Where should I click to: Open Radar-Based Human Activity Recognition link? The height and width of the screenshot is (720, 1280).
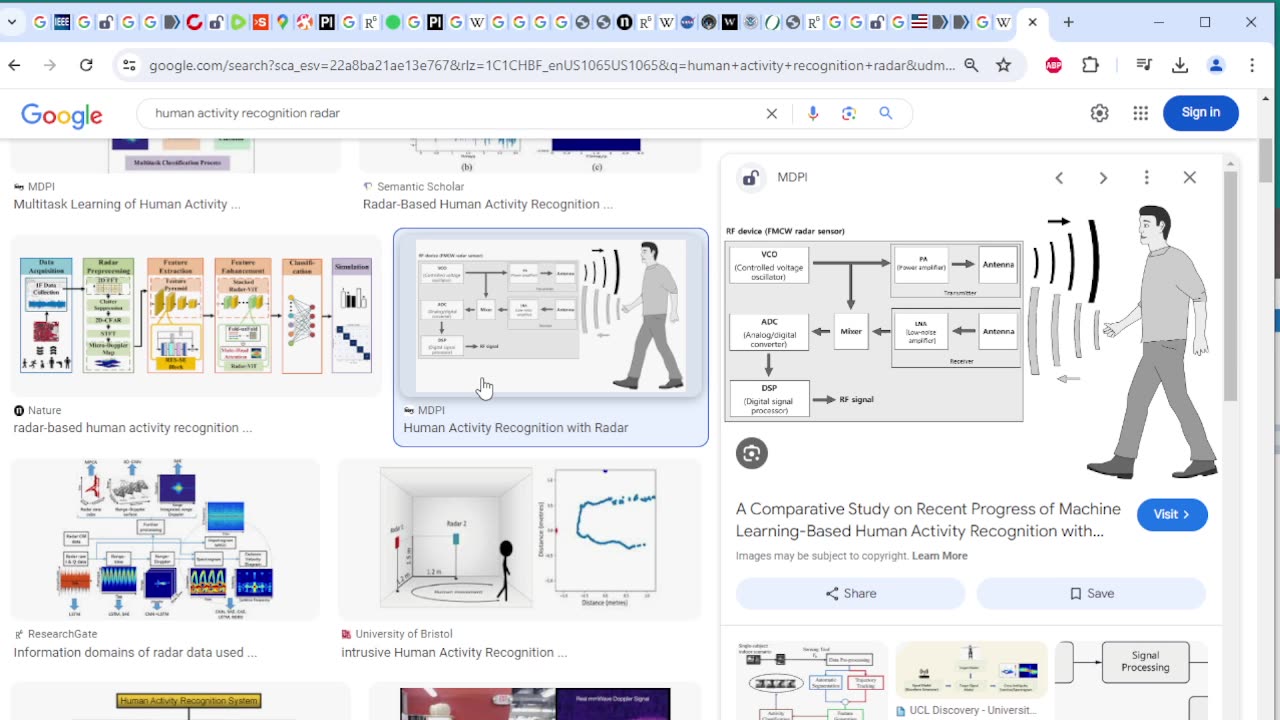(x=488, y=204)
